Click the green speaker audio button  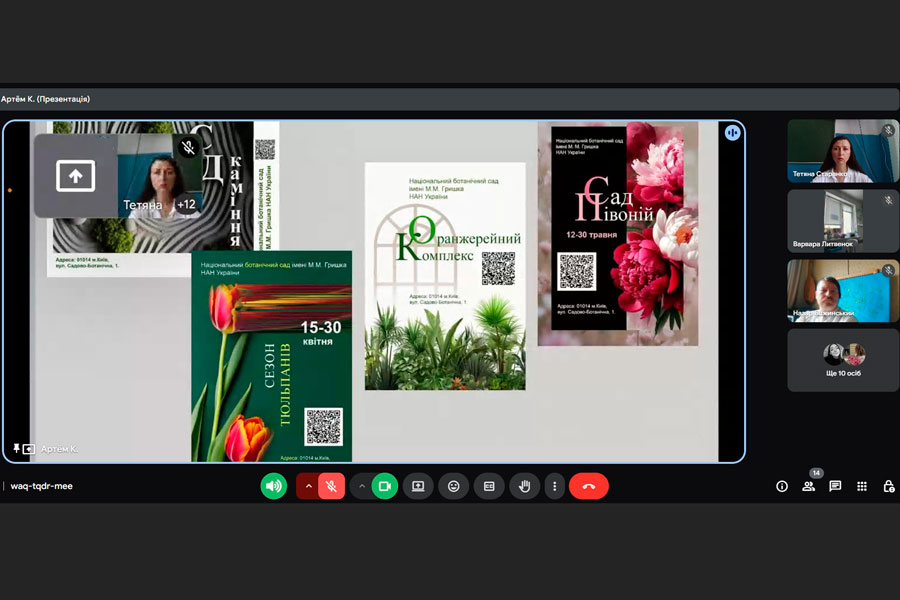[x=274, y=486]
